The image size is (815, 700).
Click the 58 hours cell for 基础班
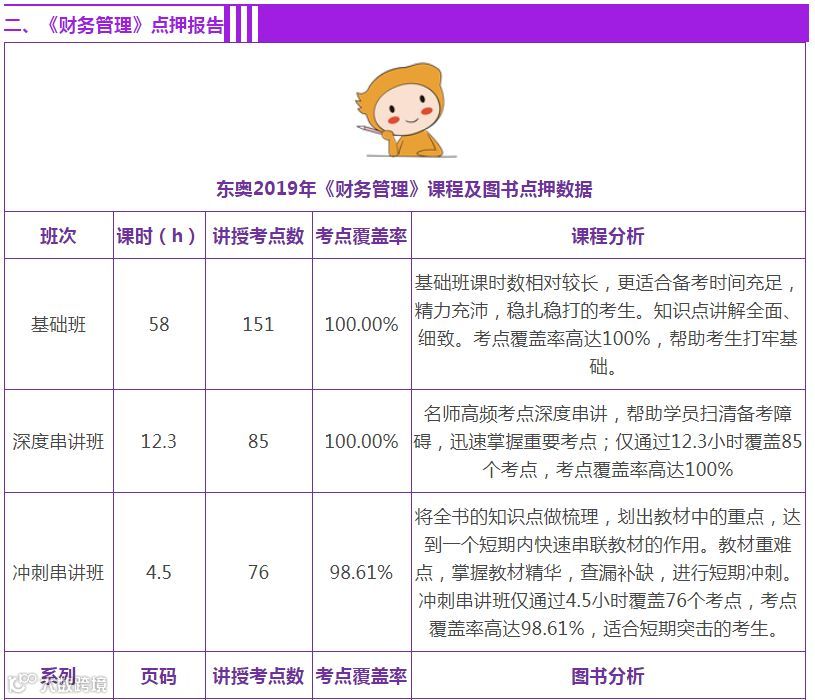(159, 324)
